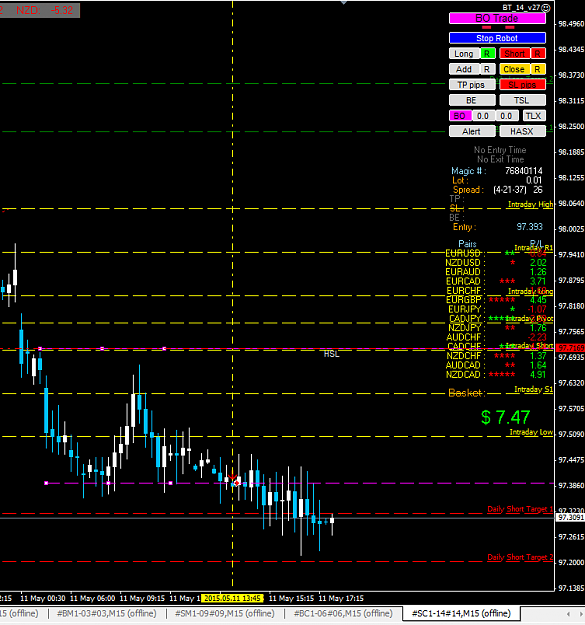585x625 pixels.
Task: Click the small magenta BO button
Action: point(460,116)
